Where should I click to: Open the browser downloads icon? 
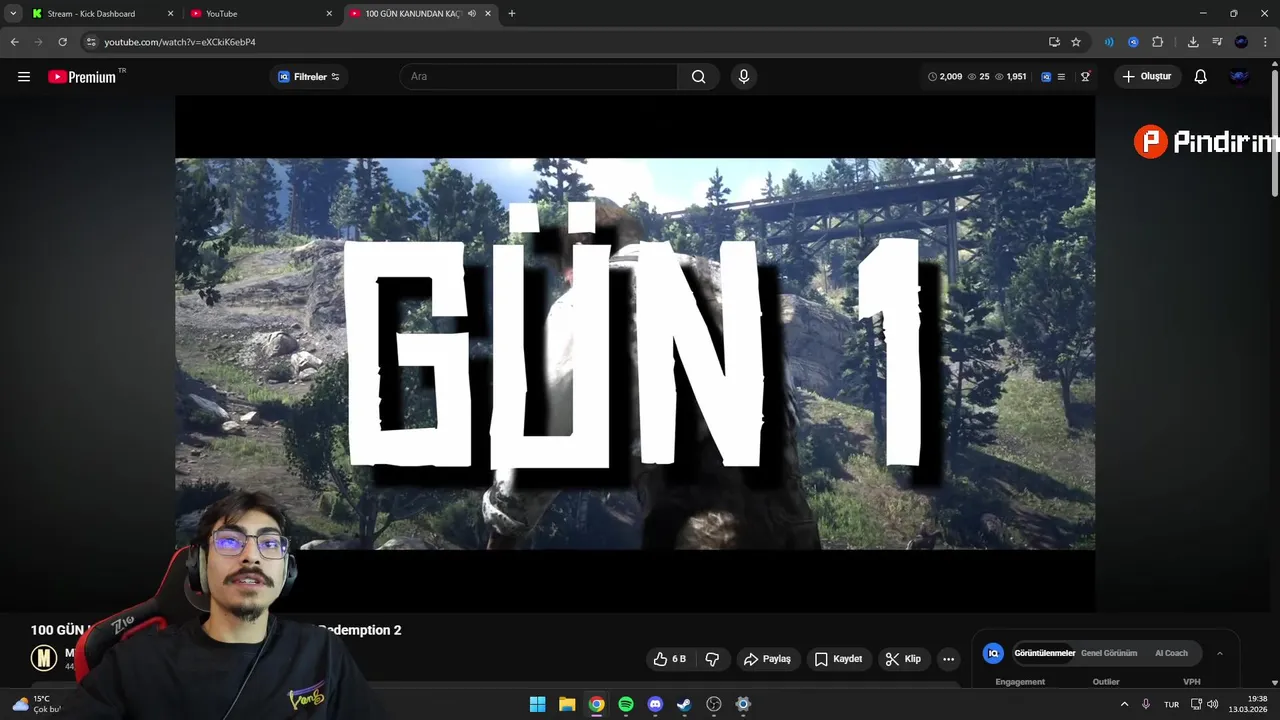point(1193,42)
